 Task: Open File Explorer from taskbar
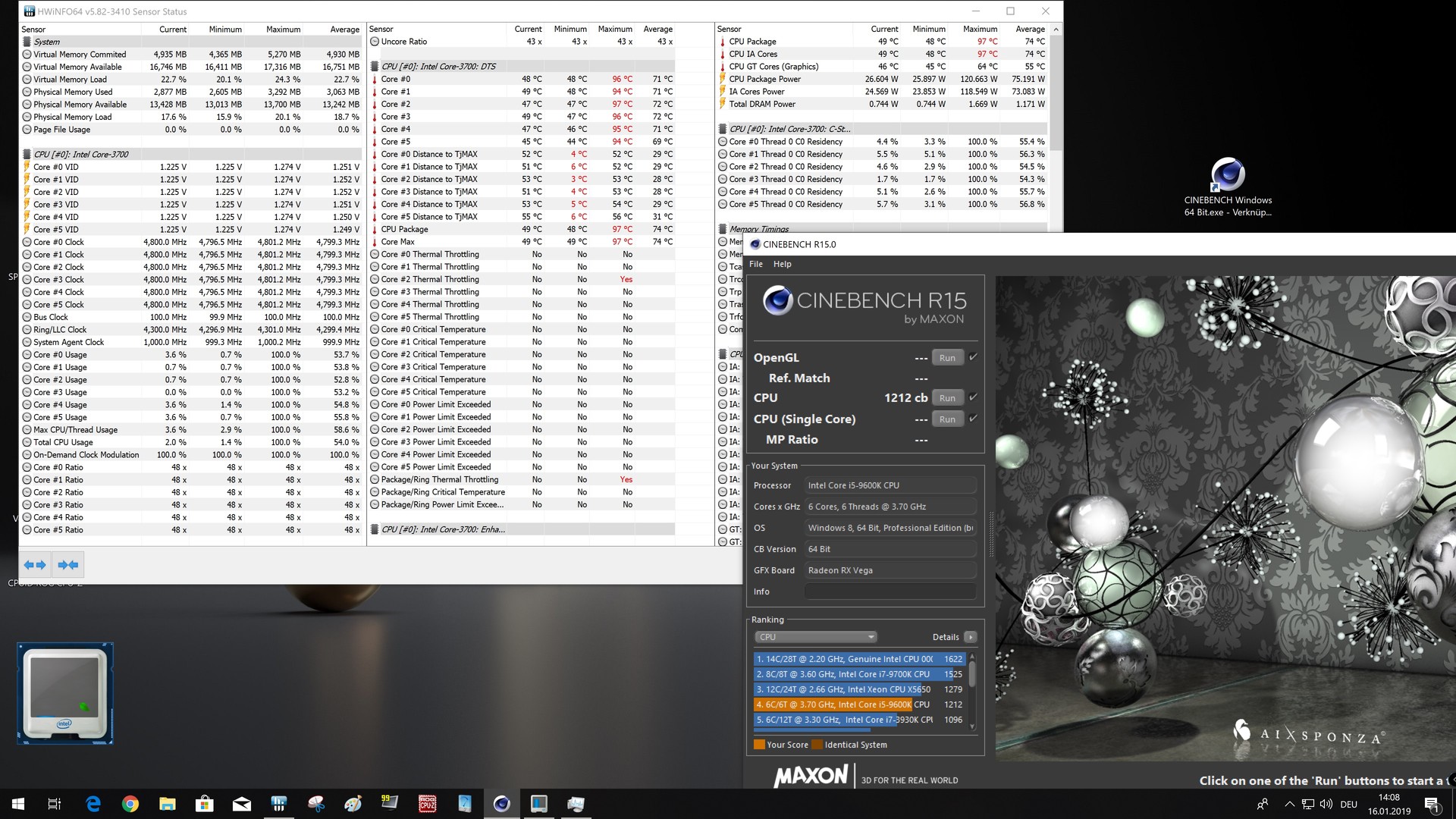pyautogui.click(x=168, y=804)
